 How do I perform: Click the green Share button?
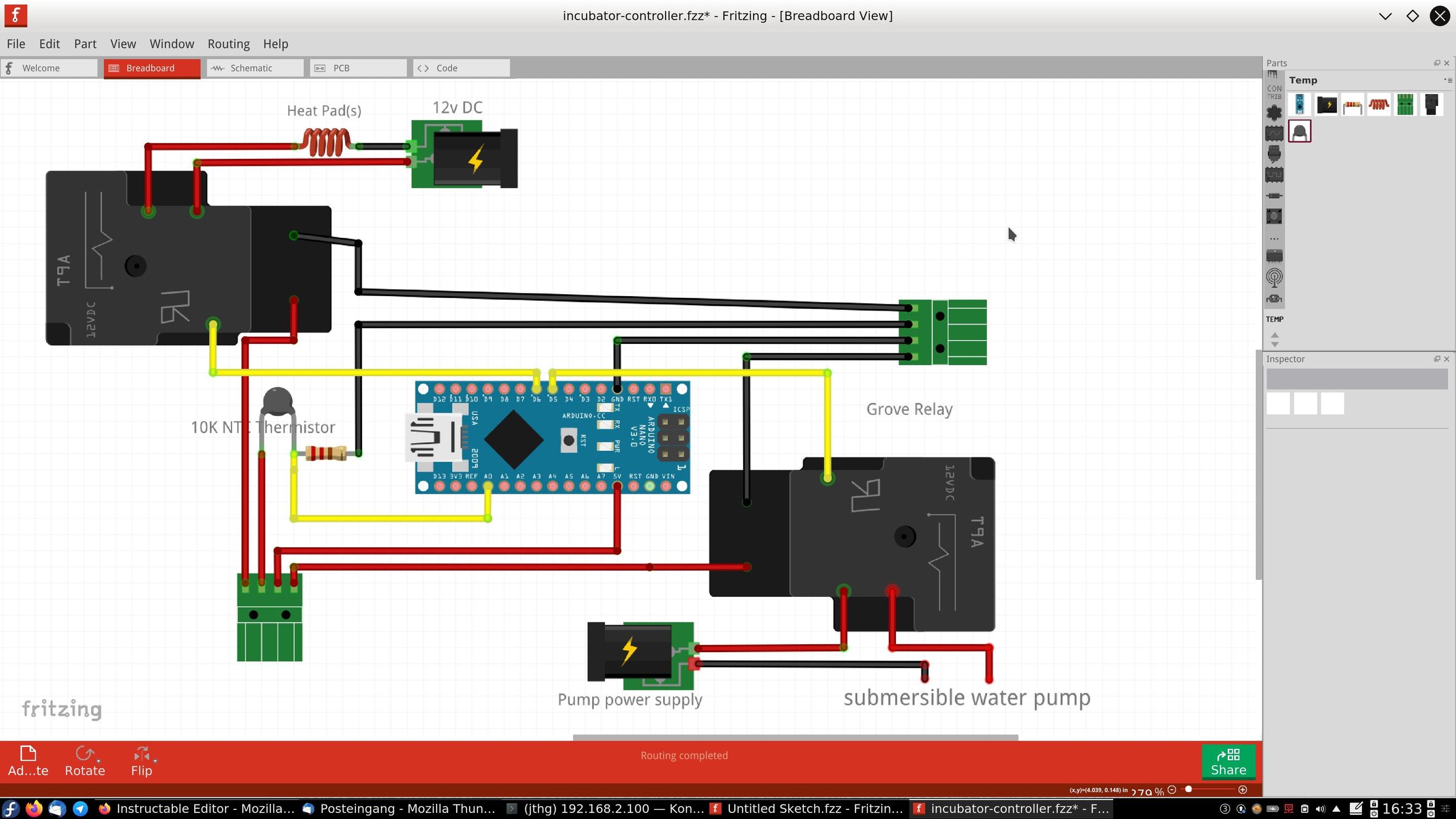pos(1228,762)
